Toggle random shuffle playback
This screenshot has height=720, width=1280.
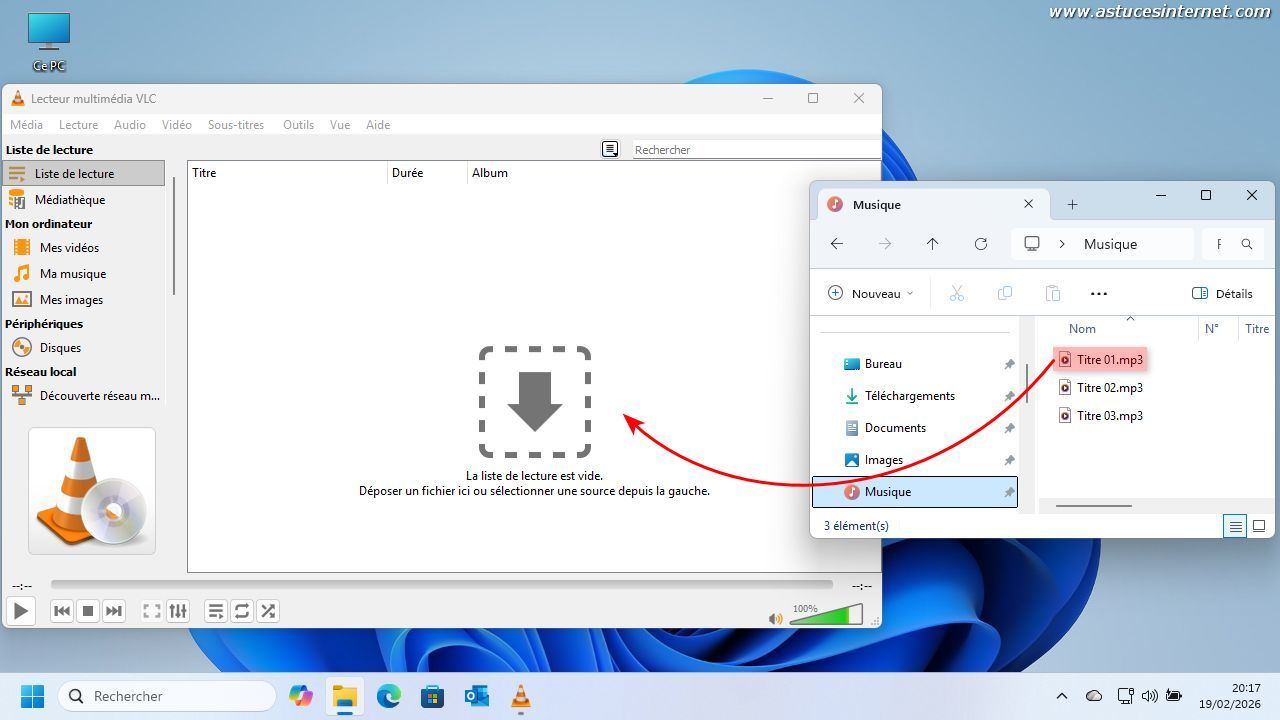pyautogui.click(x=268, y=611)
